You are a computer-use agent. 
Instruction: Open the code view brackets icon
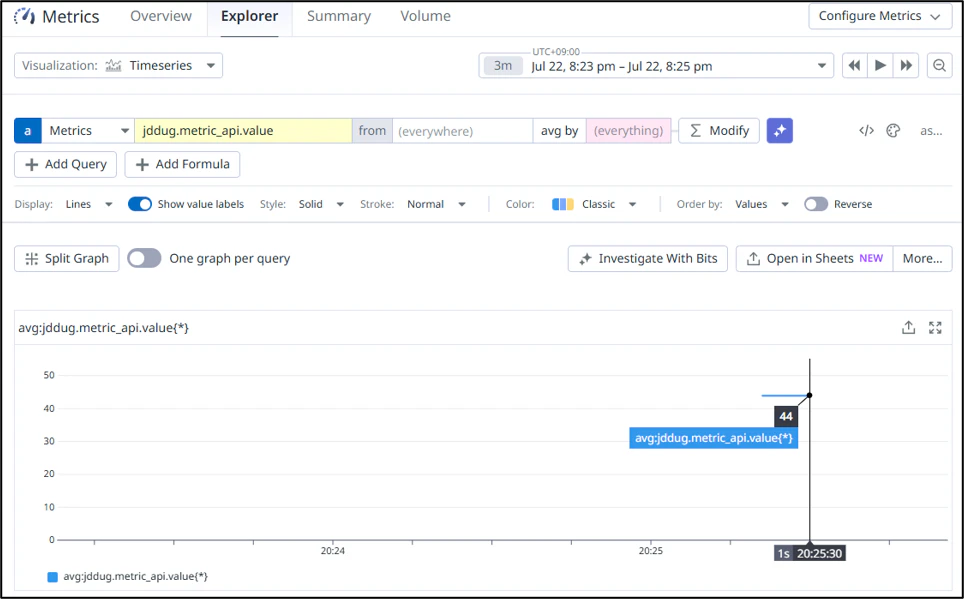[x=866, y=130]
